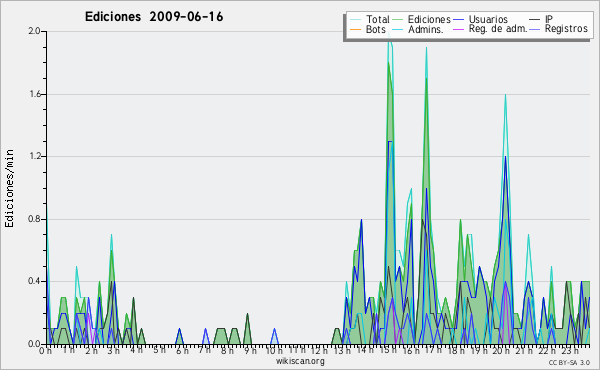Click the y-axis value 1.6
The width and height of the screenshot is (600, 370).
pos(34,94)
